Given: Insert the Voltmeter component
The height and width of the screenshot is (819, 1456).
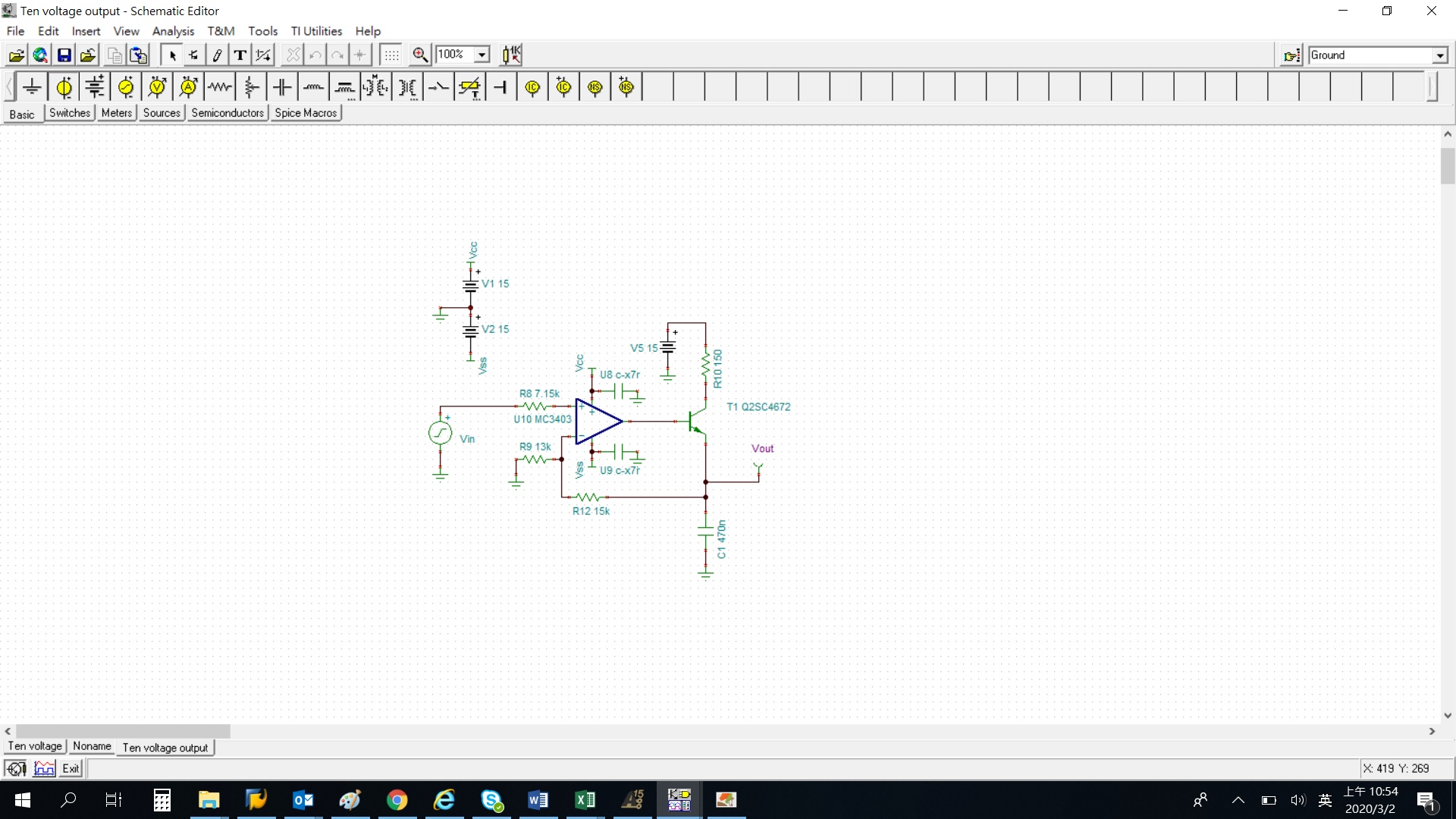Looking at the screenshot, I should [x=157, y=88].
